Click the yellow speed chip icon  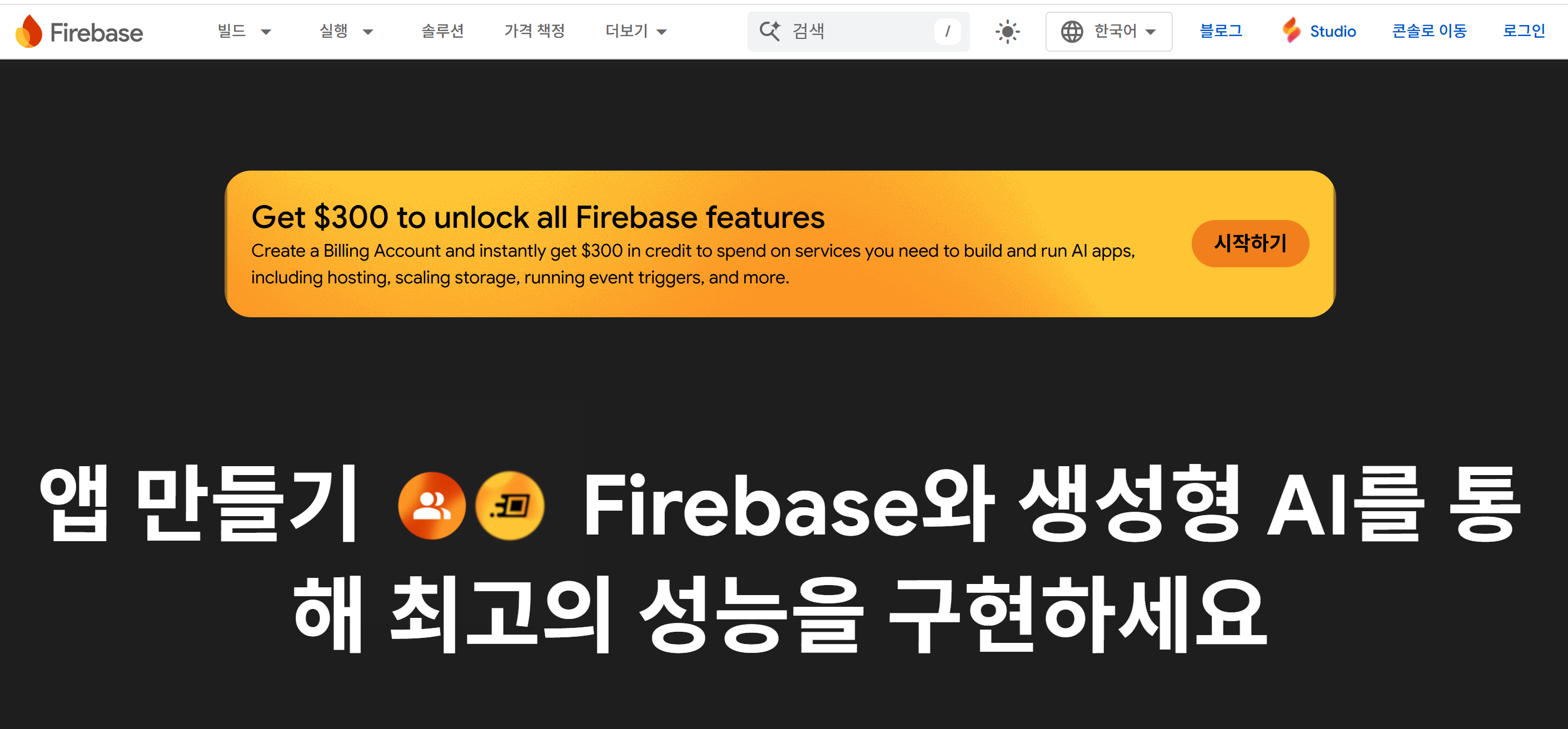[510, 505]
